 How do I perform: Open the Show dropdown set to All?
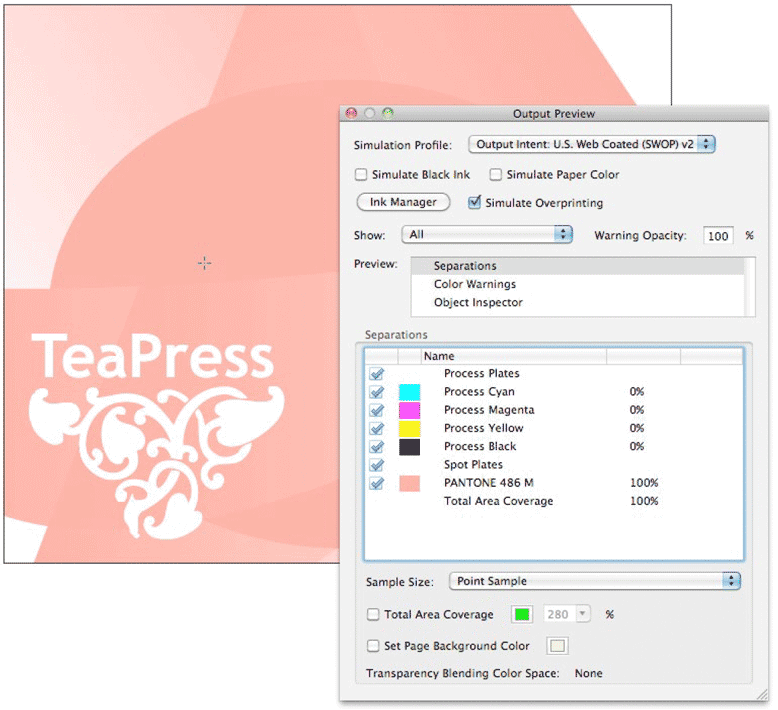point(487,234)
